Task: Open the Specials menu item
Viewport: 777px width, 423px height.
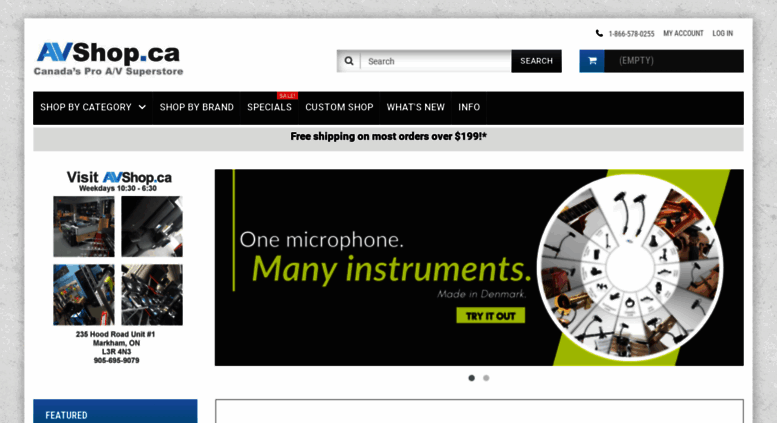Action: click(x=270, y=107)
